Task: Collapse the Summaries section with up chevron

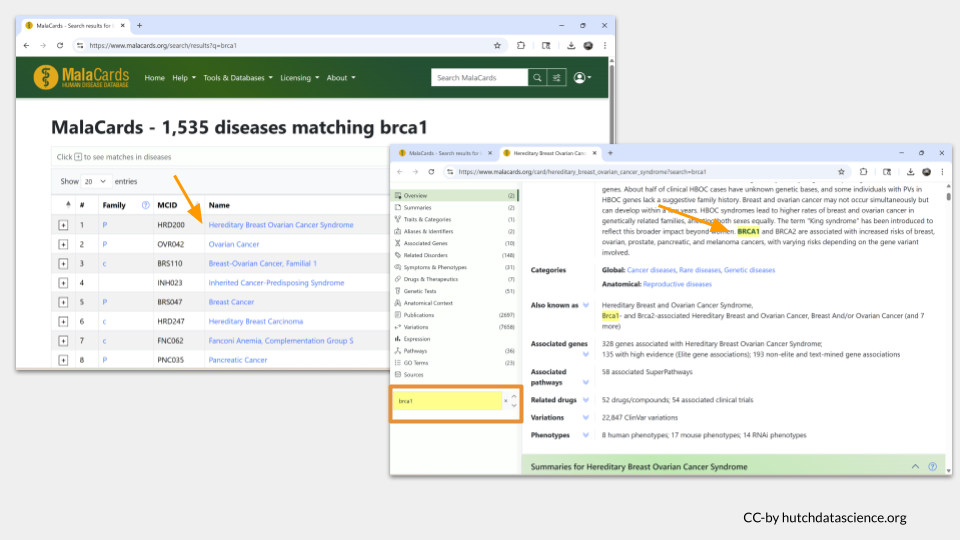Action: [915, 467]
